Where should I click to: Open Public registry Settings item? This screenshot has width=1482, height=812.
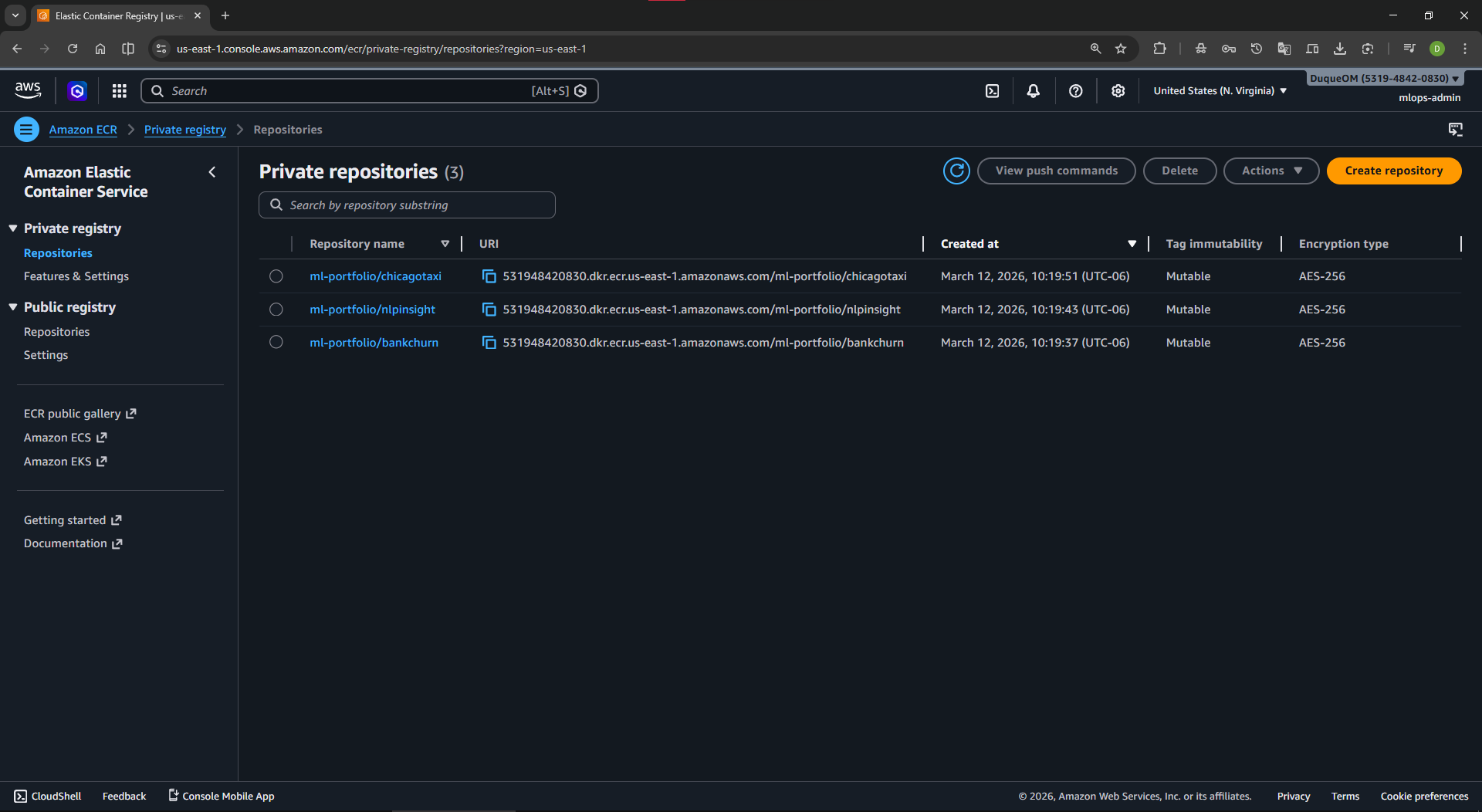point(46,355)
